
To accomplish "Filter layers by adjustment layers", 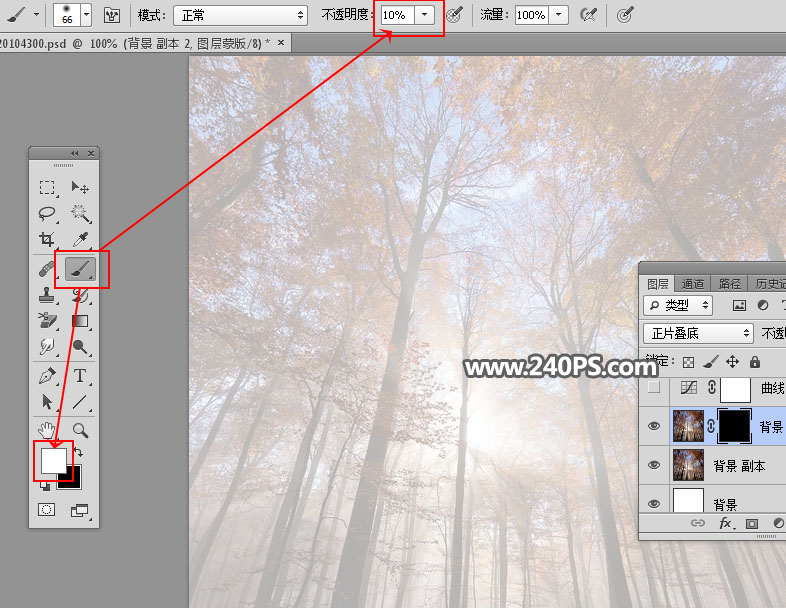I will point(763,305).
